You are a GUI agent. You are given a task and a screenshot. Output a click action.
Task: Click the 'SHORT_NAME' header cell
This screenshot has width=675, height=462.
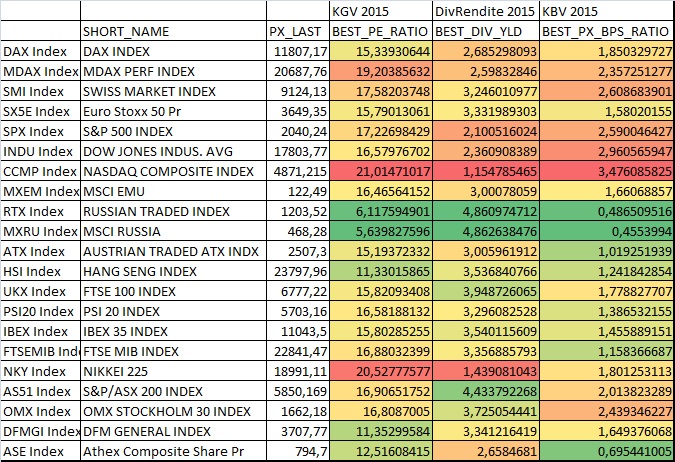click(x=173, y=31)
